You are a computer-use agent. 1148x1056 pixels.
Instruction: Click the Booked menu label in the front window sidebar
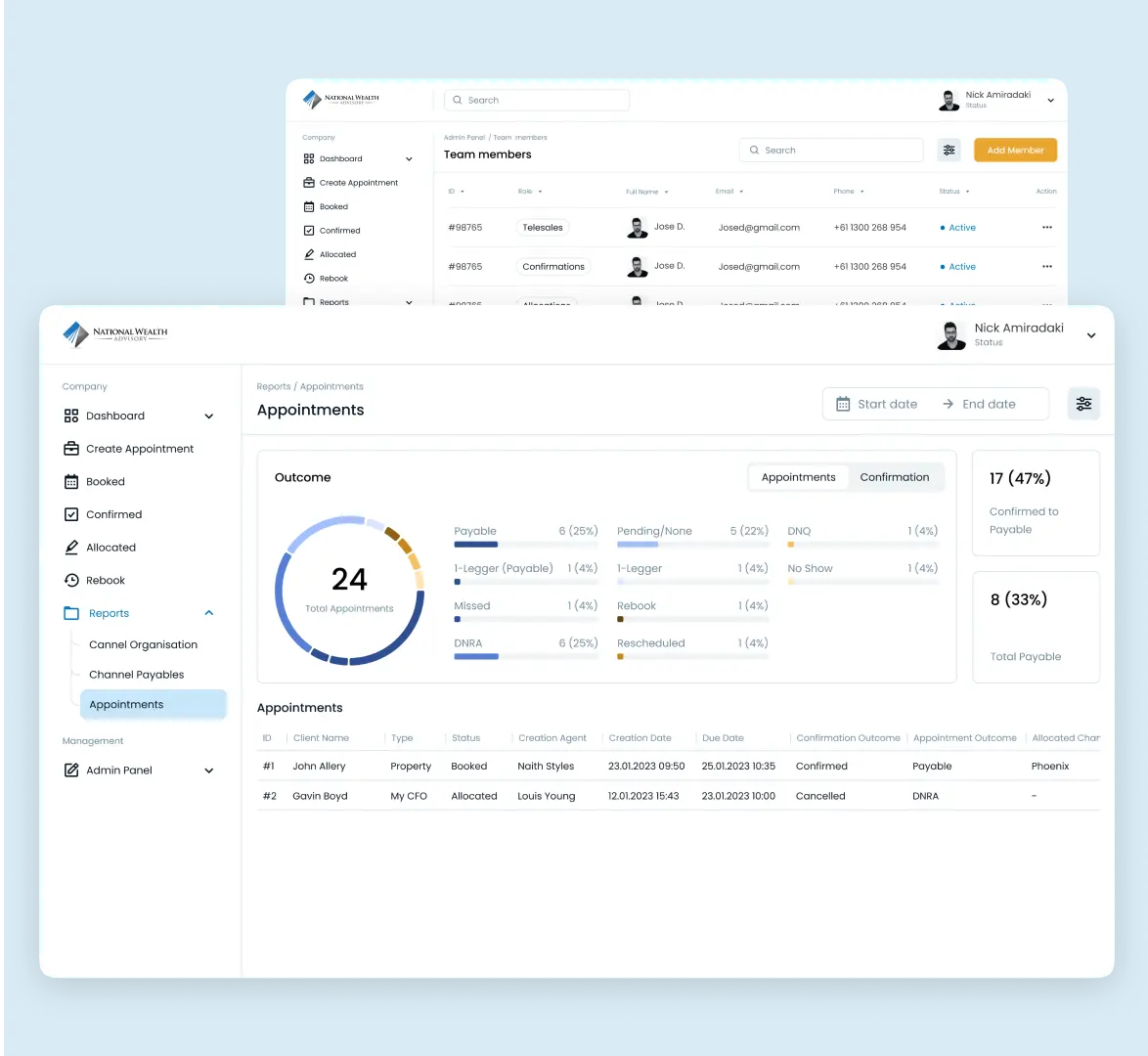[106, 482]
